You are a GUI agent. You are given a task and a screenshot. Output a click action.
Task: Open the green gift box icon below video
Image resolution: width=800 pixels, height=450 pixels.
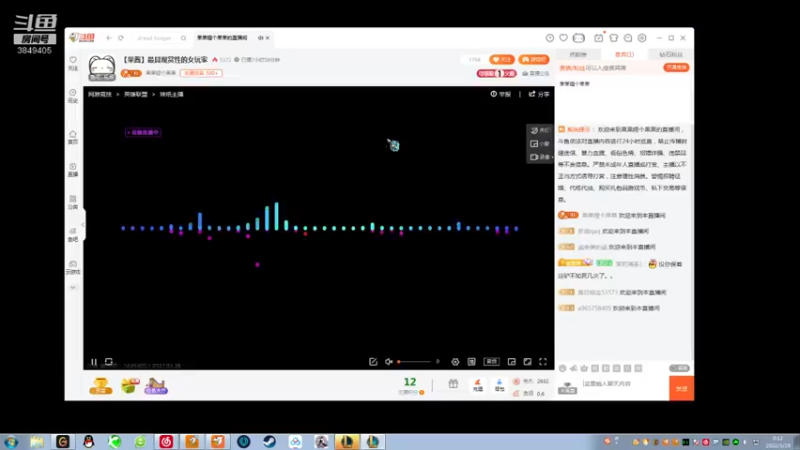click(130, 386)
